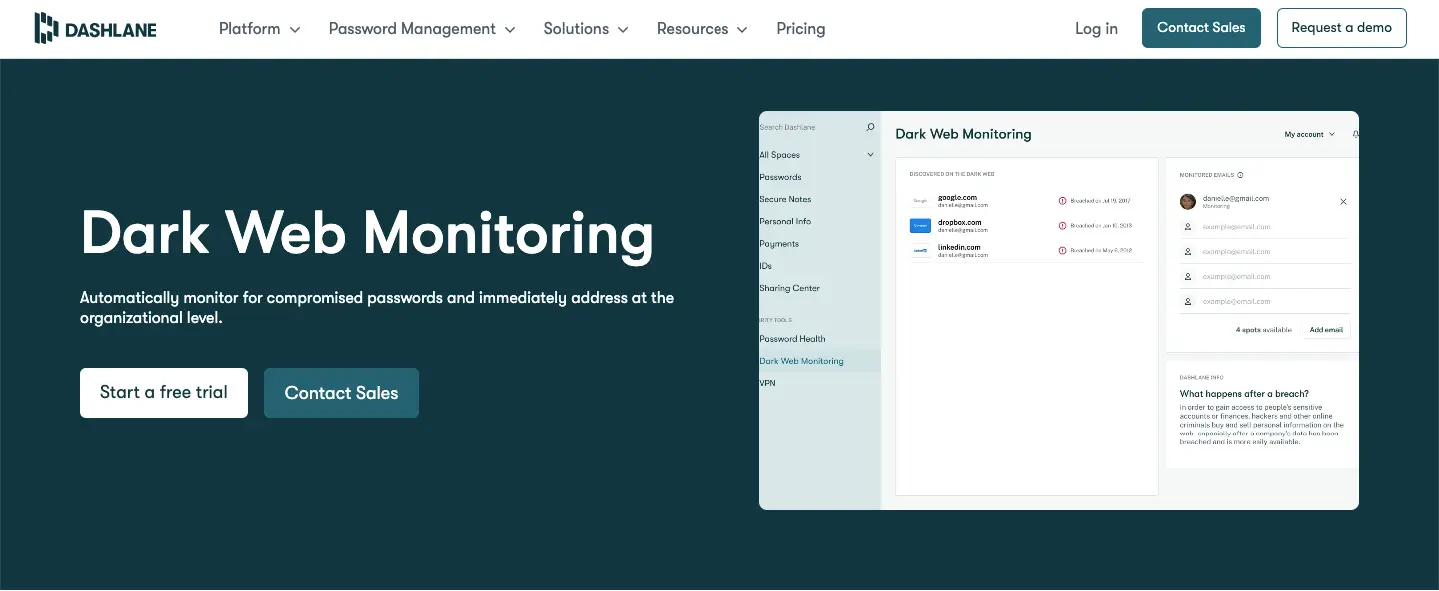Screen dimensions: 1439x591
Task: Go to the Pricing page
Action: click(801, 29)
